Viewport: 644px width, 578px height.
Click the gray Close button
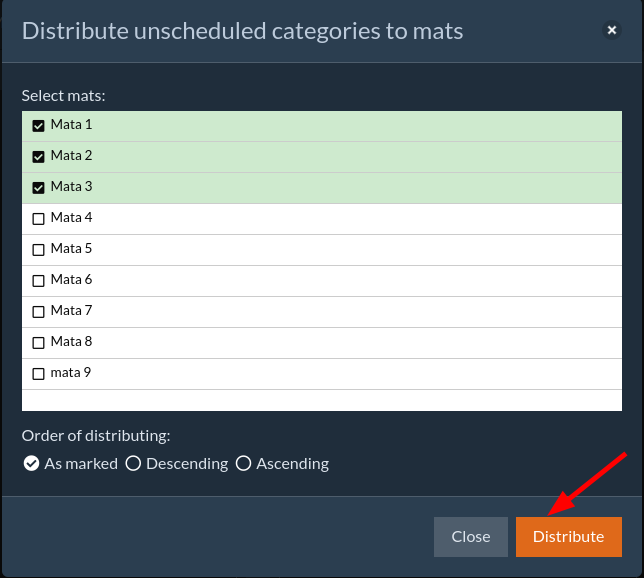click(470, 537)
